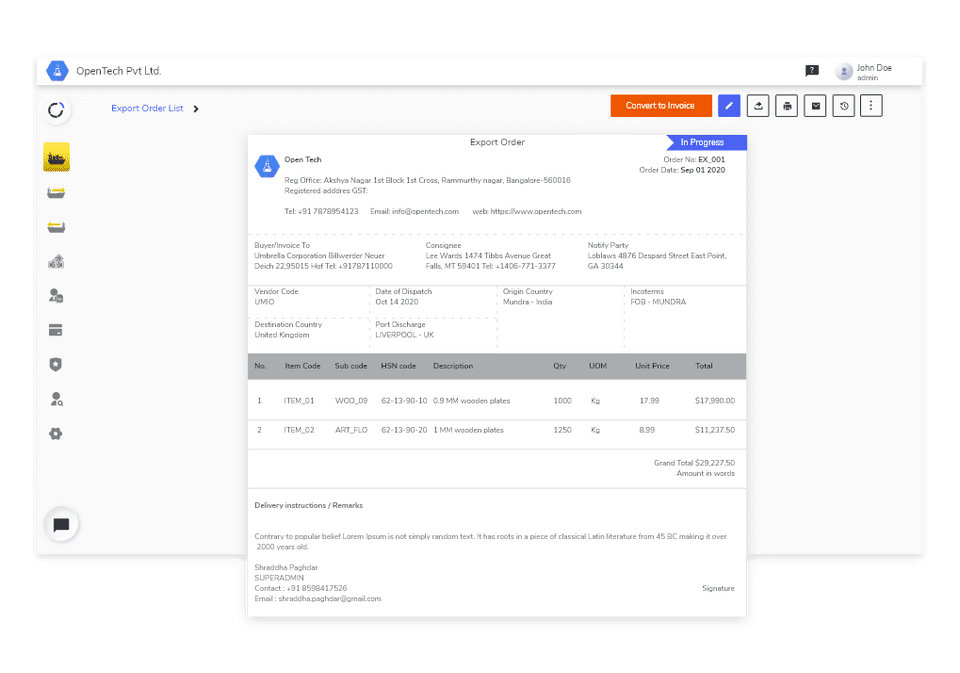Click the Signature label
Viewport: 960px width, 673px height.
718,588
